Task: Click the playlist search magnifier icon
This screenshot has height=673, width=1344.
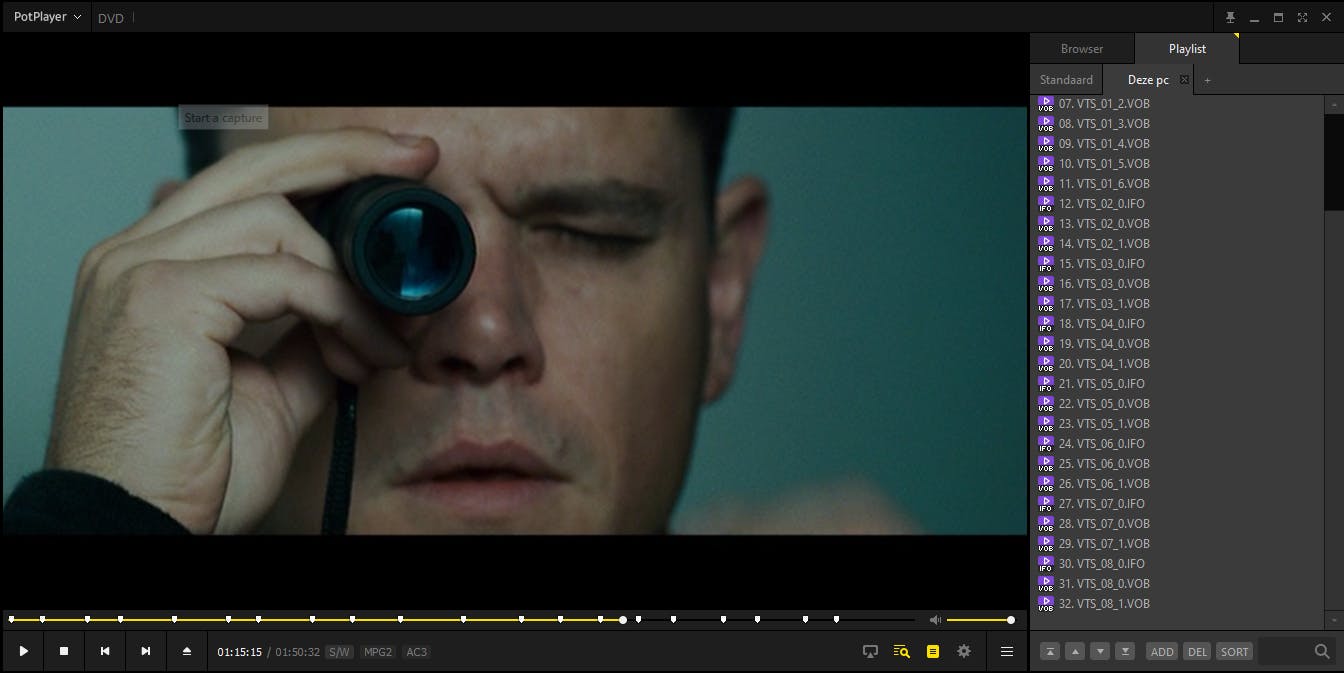Action: tap(1322, 651)
